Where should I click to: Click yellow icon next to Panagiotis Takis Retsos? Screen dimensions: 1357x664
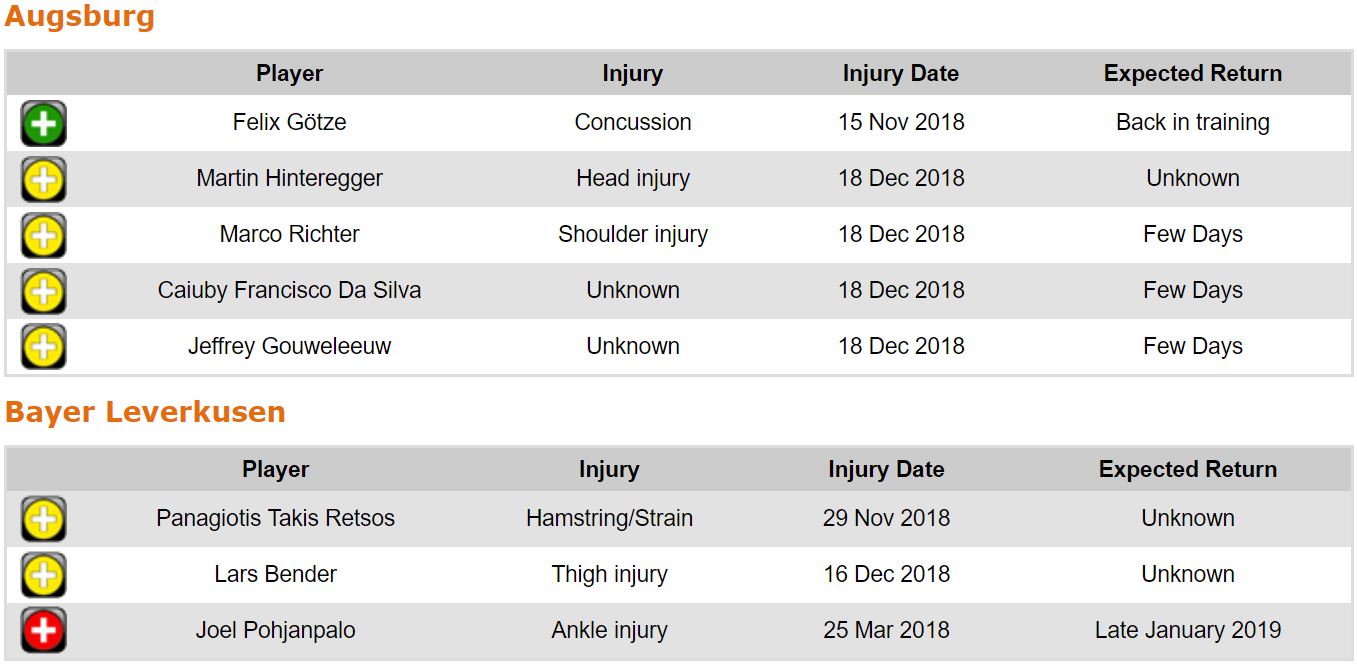(43, 520)
